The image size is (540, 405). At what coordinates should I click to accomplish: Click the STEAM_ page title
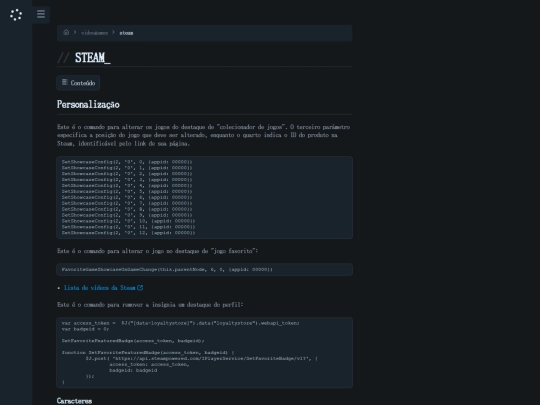tap(93, 58)
